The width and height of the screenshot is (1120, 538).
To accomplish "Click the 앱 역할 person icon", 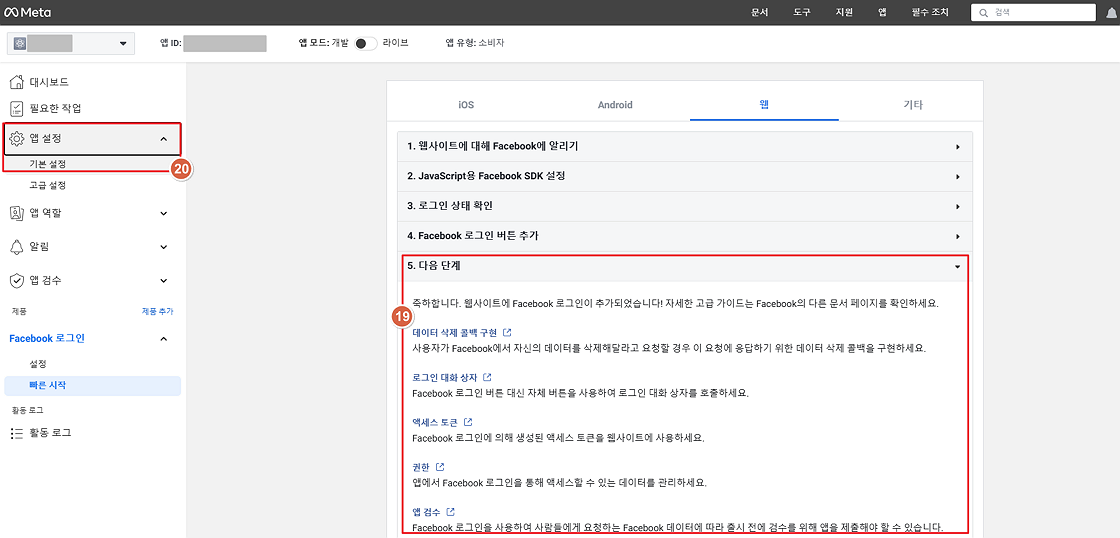I will pos(17,213).
